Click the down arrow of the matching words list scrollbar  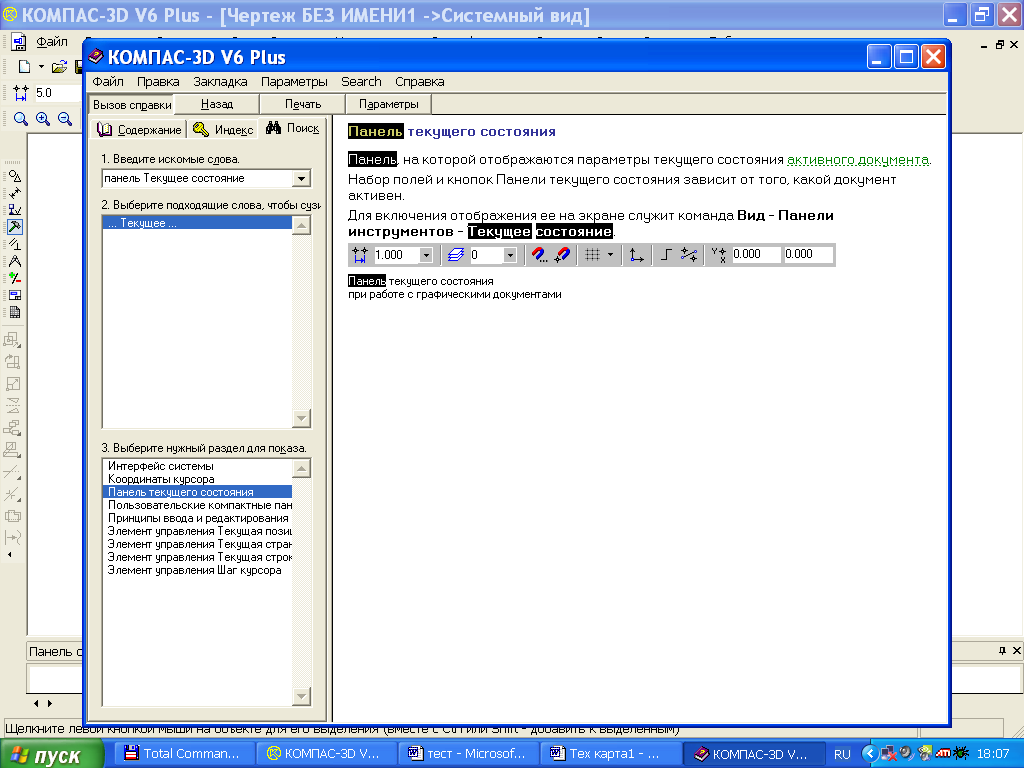301,418
